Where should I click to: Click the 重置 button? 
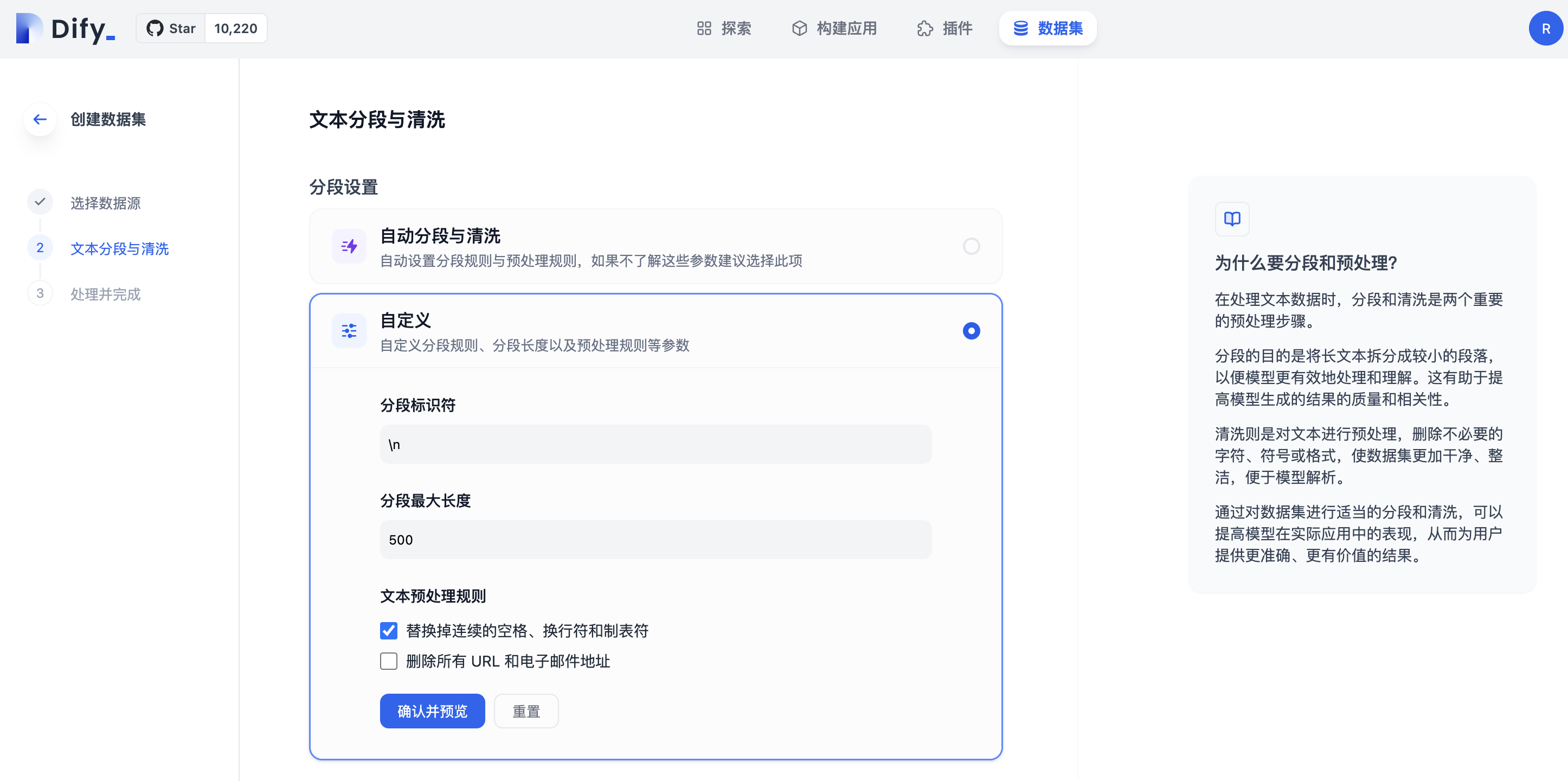(x=526, y=711)
